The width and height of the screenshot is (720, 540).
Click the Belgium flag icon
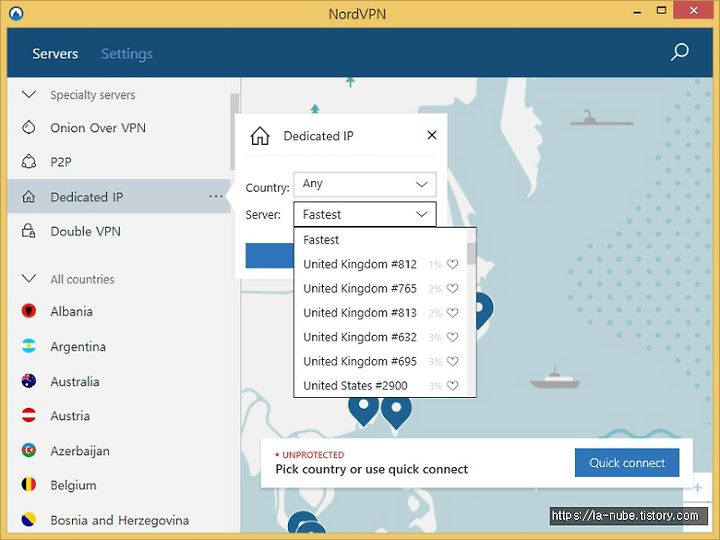[x=28, y=484]
